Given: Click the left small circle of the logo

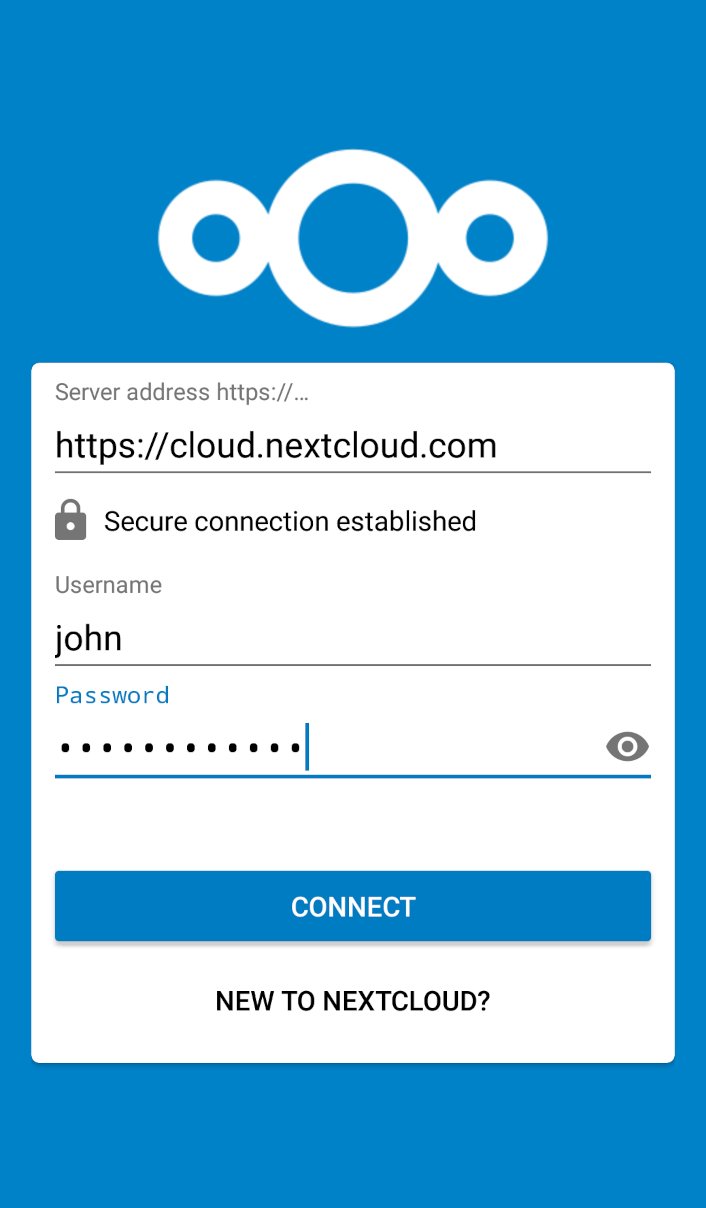Looking at the screenshot, I should (x=216, y=239).
